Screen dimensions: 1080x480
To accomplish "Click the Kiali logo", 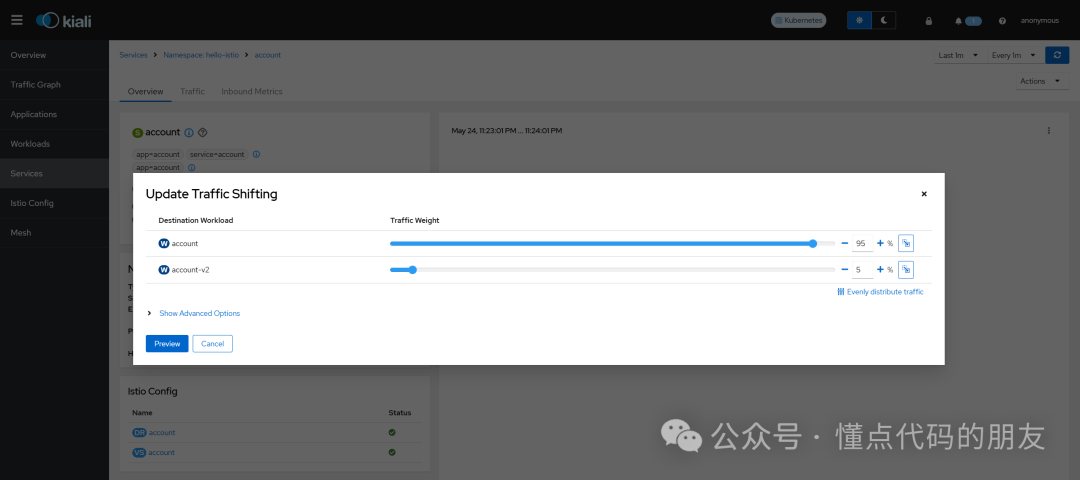I will (x=63, y=21).
